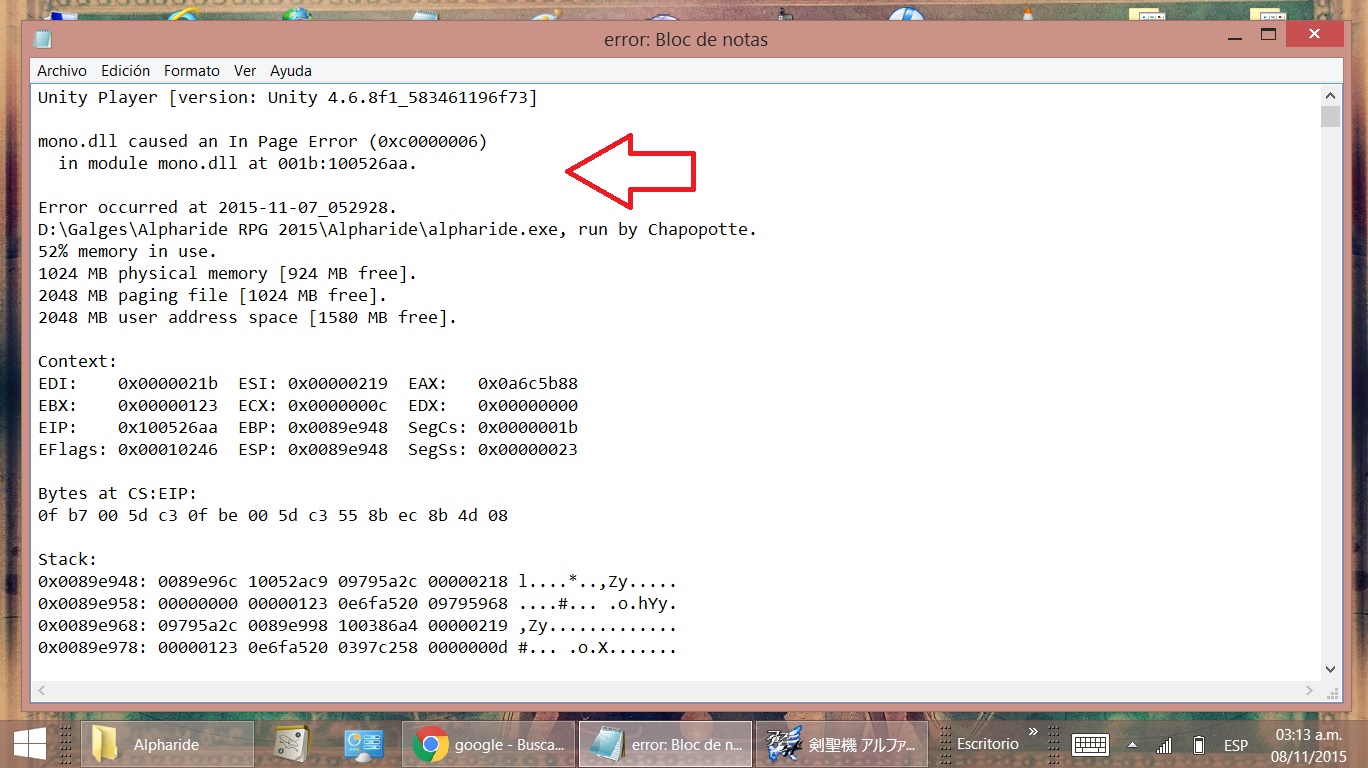
Task: Click the Notepad icon in title bar
Action: pos(43,39)
